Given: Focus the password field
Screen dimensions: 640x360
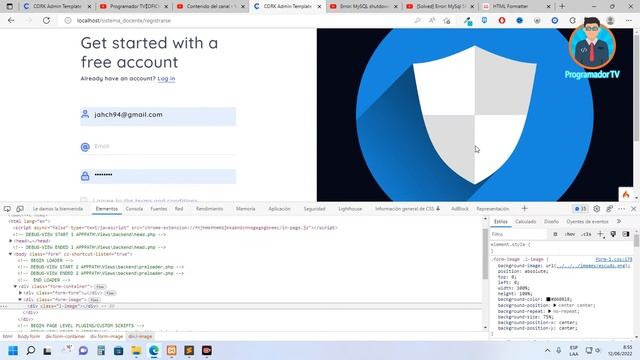Looking at the screenshot, I should tap(158, 176).
